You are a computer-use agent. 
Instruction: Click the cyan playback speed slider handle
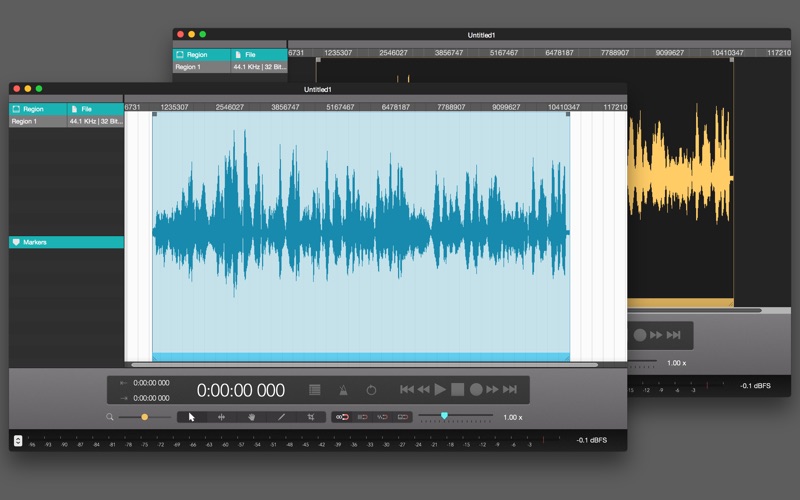pos(444,416)
